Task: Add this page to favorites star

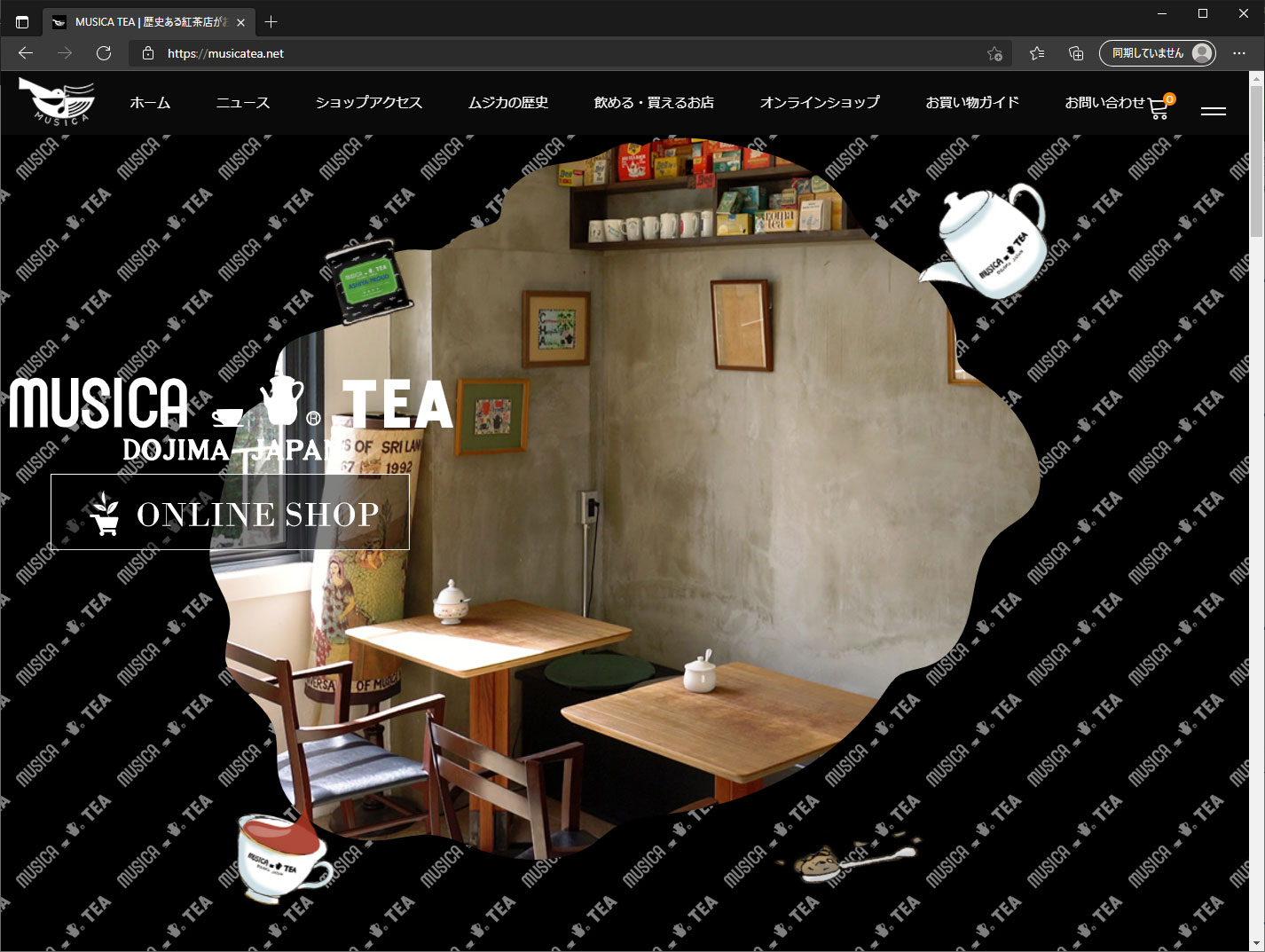Action: click(994, 53)
